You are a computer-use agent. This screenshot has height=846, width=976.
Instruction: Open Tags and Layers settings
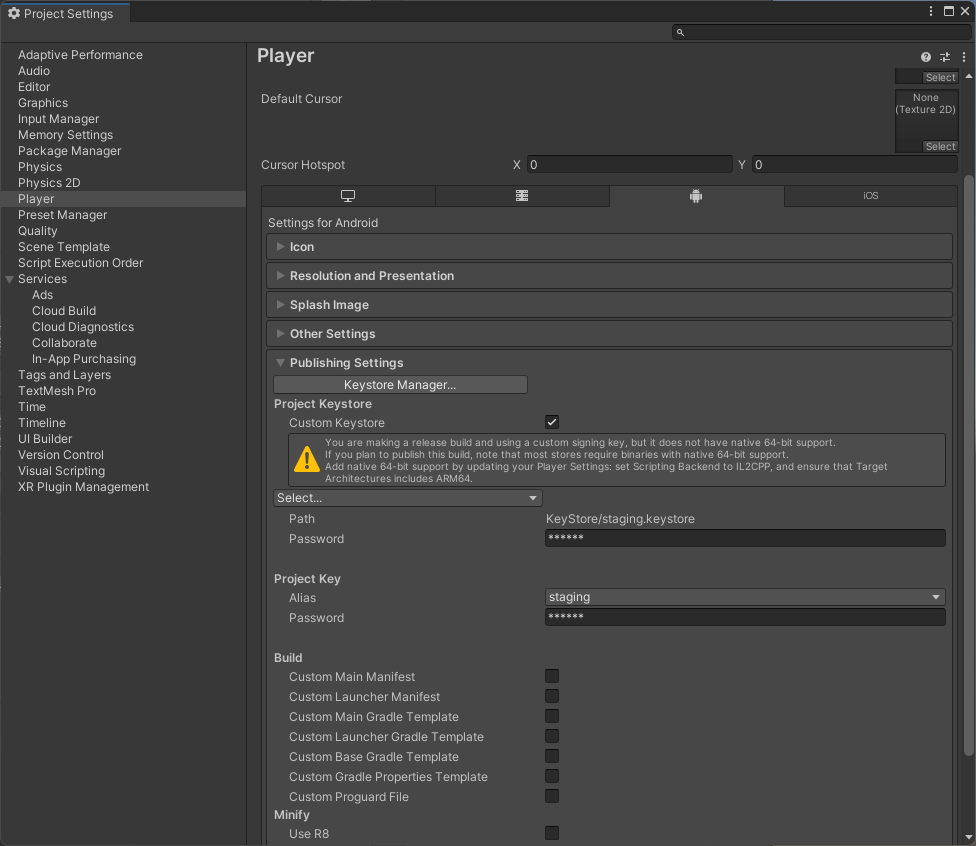coord(64,375)
